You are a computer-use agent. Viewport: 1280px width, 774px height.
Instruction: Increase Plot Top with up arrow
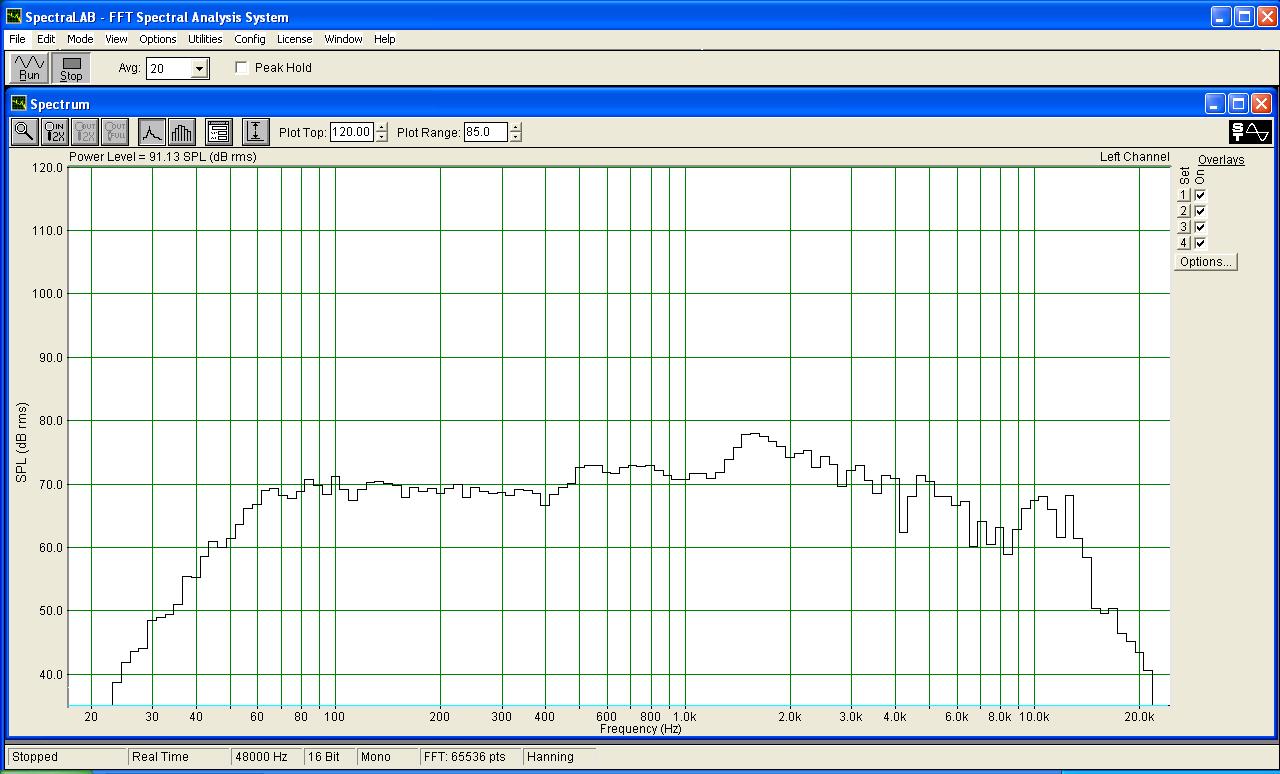(382, 127)
